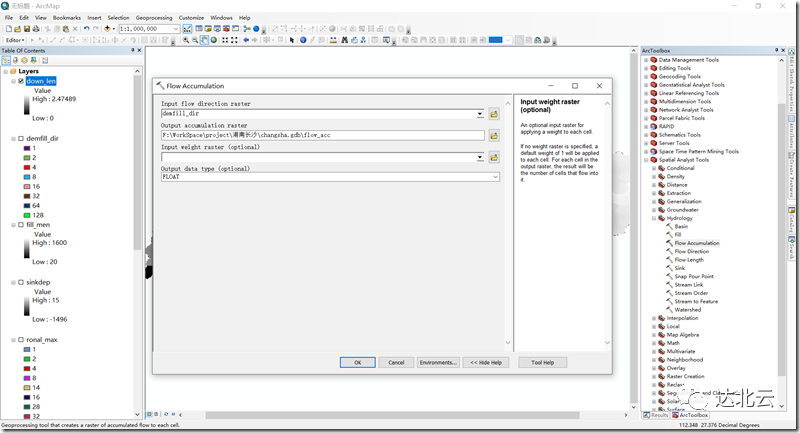Open the Environments settings

(438, 363)
